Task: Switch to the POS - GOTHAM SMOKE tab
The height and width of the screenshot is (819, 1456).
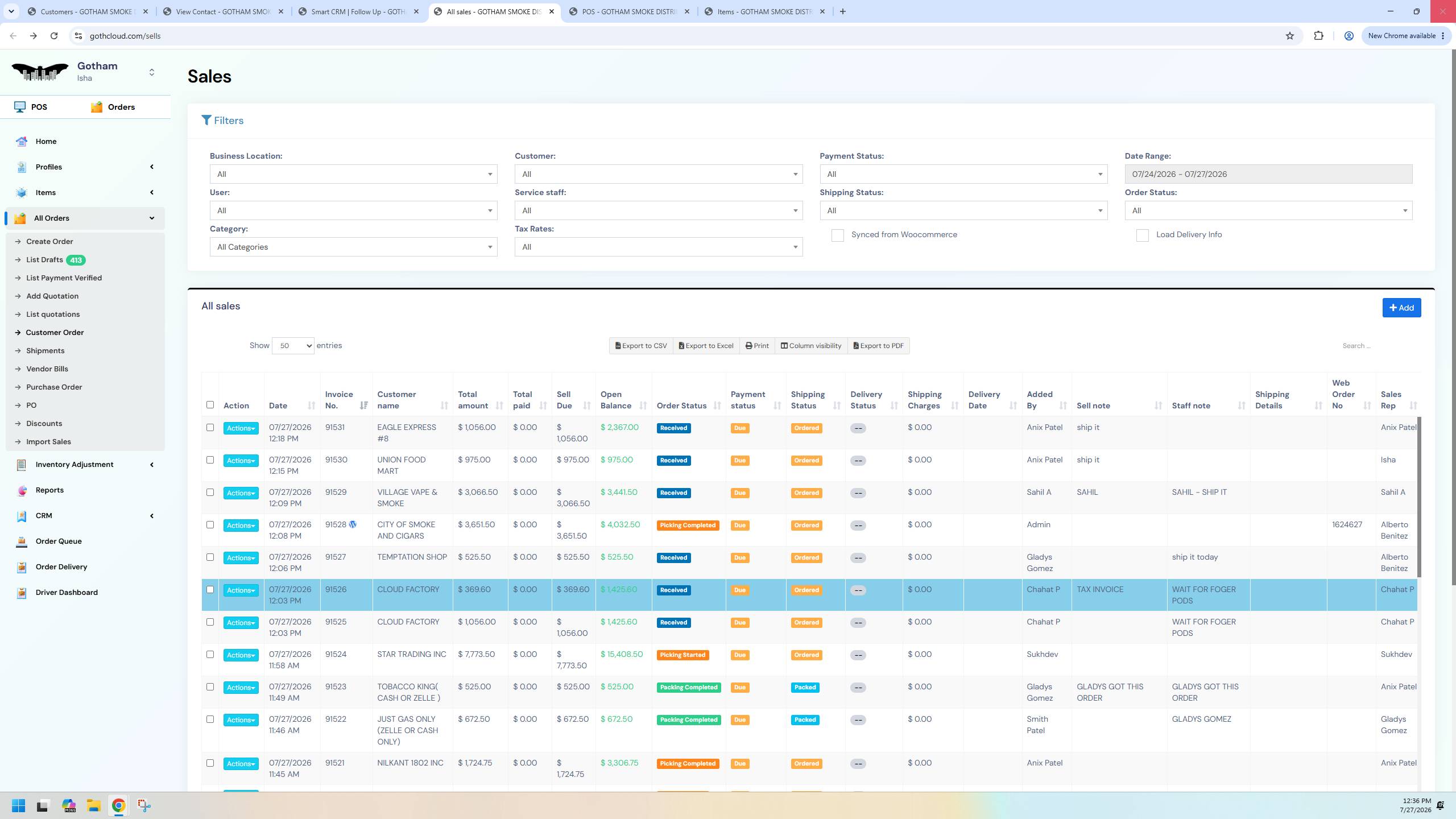Action: point(628,11)
